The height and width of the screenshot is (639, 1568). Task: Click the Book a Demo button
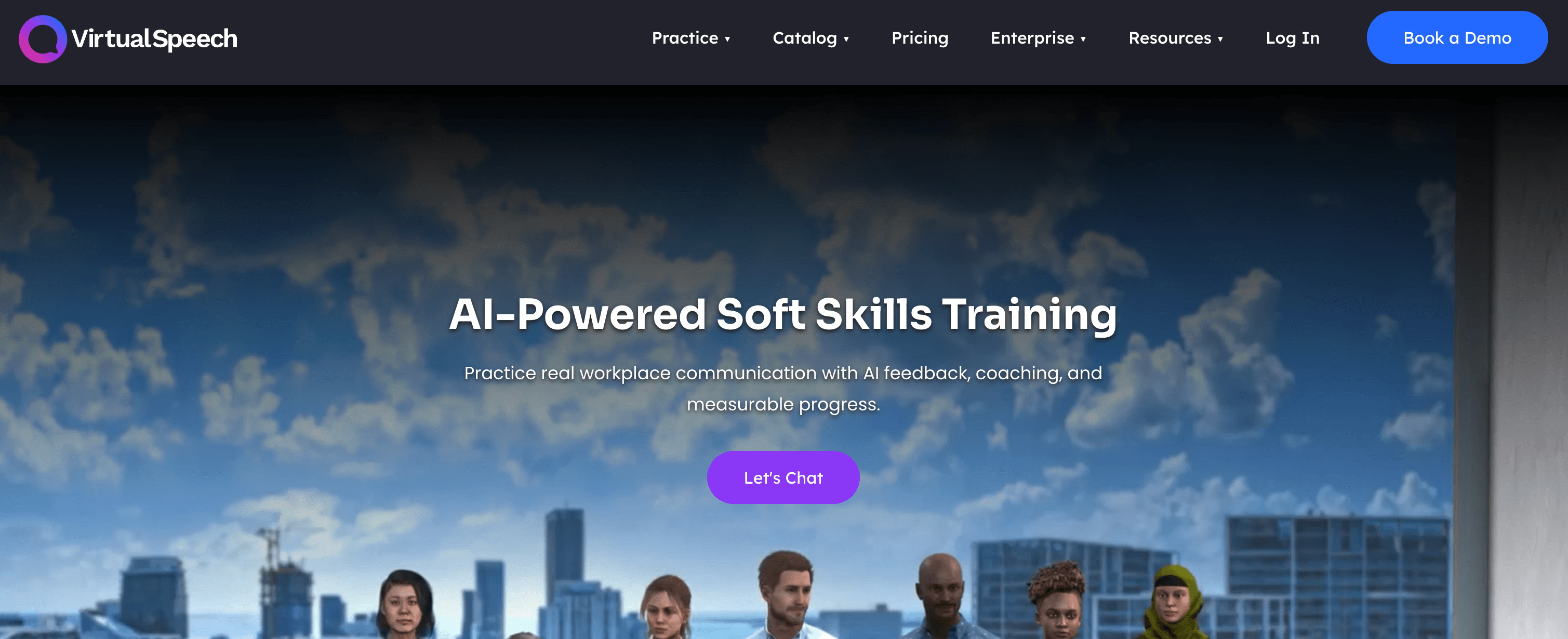[1457, 38]
